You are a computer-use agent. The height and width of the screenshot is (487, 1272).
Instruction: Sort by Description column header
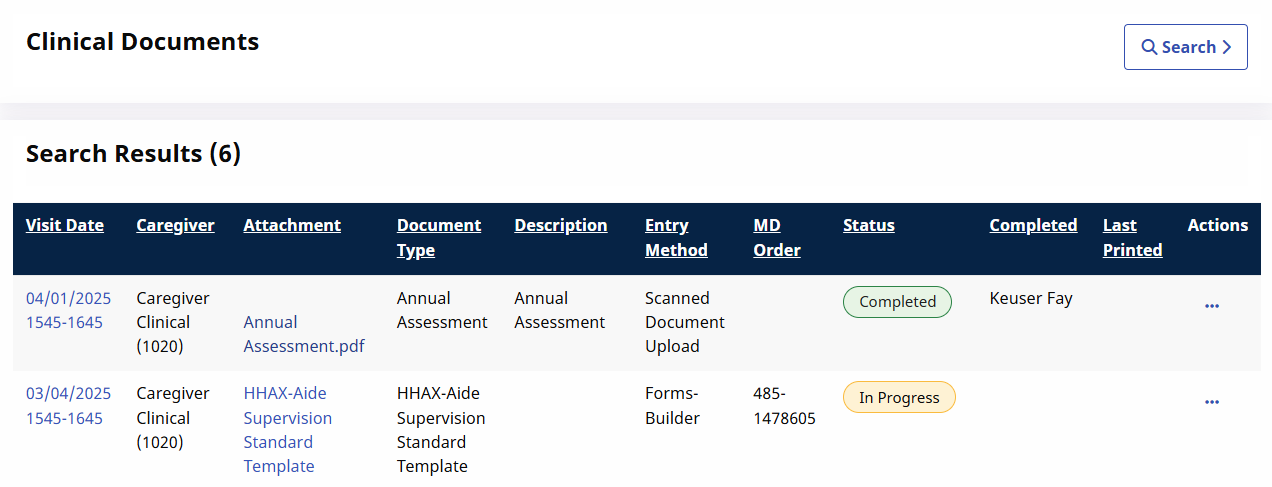pos(561,225)
